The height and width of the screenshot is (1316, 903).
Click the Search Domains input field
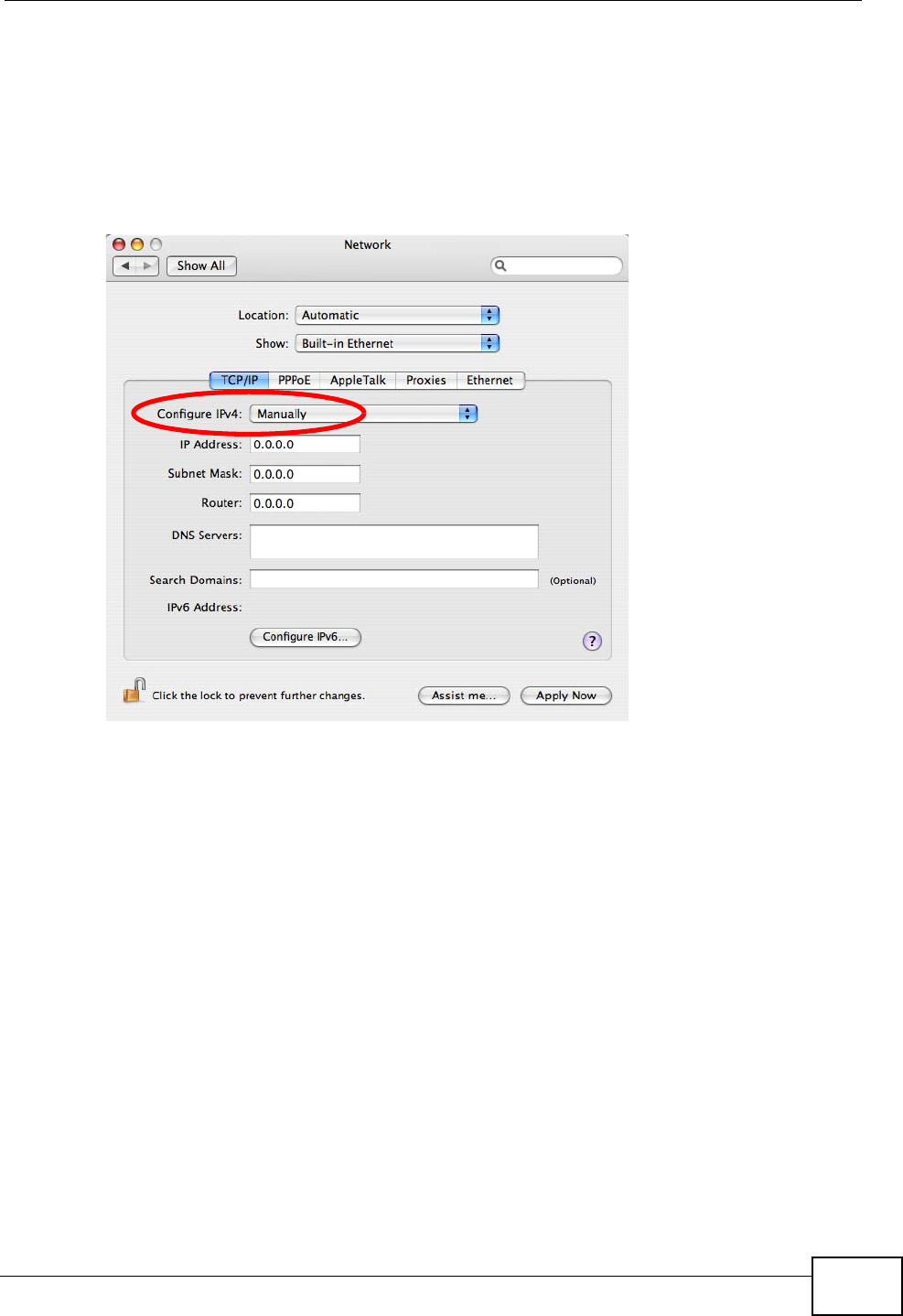click(x=394, y=579)
